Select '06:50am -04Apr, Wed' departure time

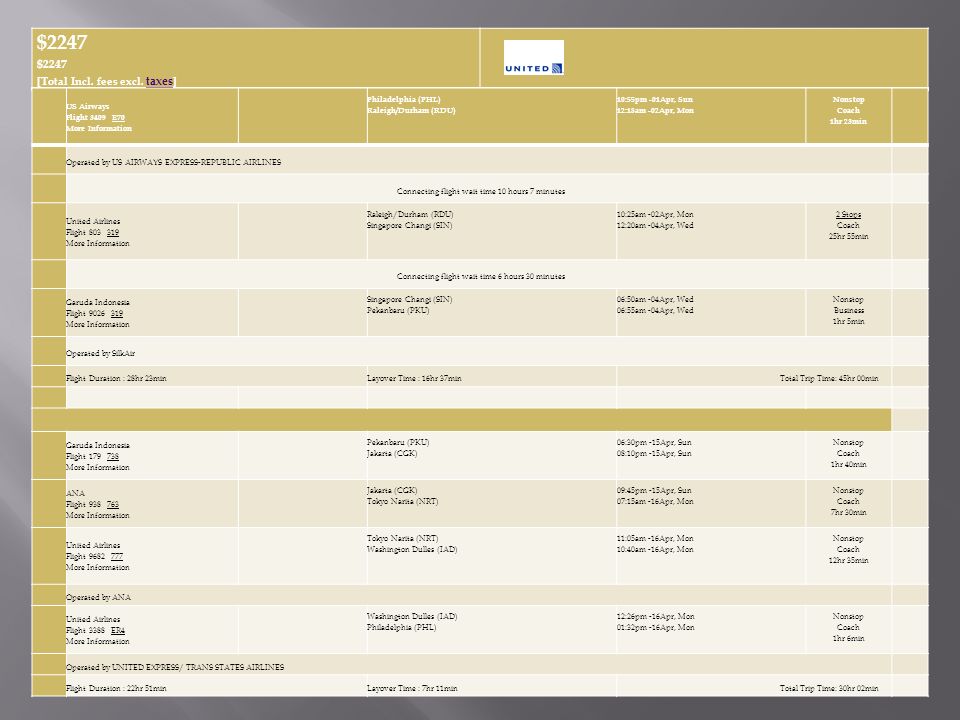[655, 300]
